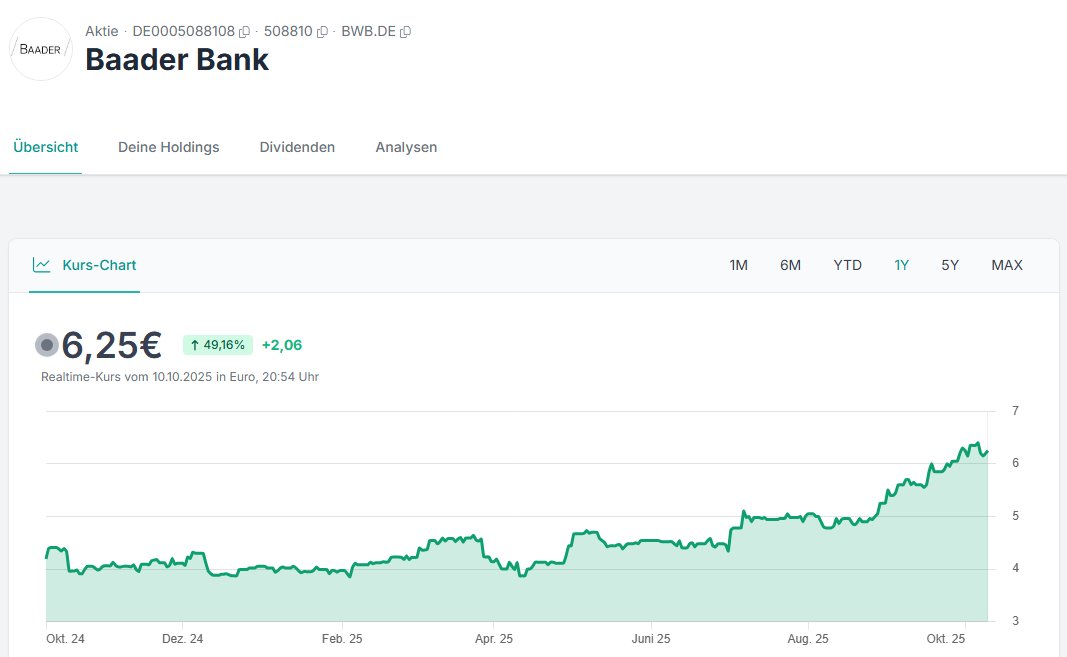Image resolution: width=1067 pixels, height=657 pixels.
Task: Set chart range to 1M
Action: 738,265
